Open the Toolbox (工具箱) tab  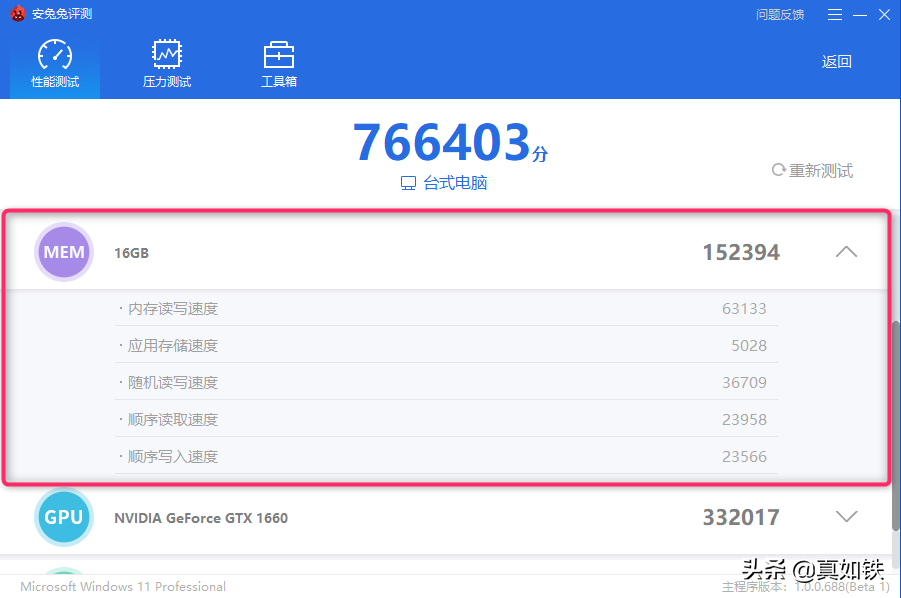(x=278, y=64)
